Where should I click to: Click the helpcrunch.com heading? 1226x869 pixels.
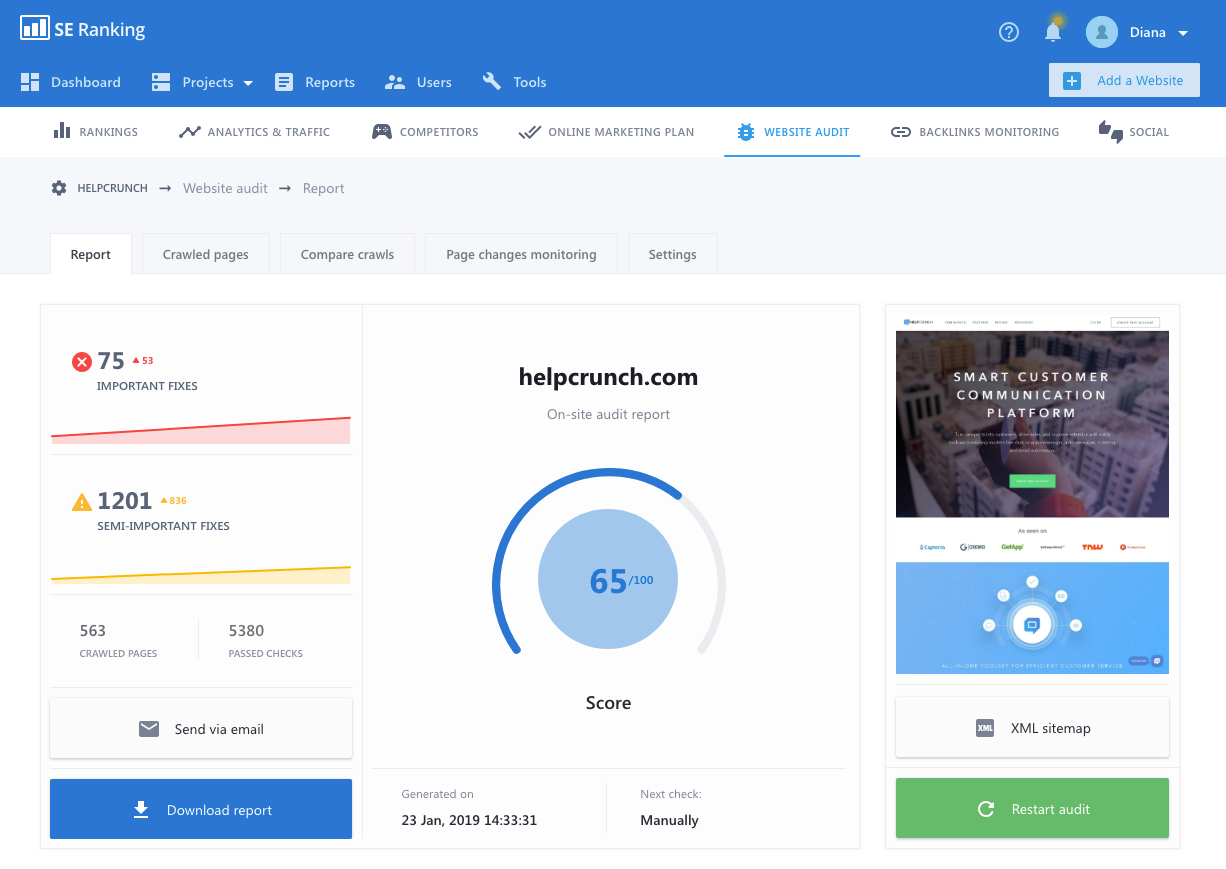(x=608, y=377)
